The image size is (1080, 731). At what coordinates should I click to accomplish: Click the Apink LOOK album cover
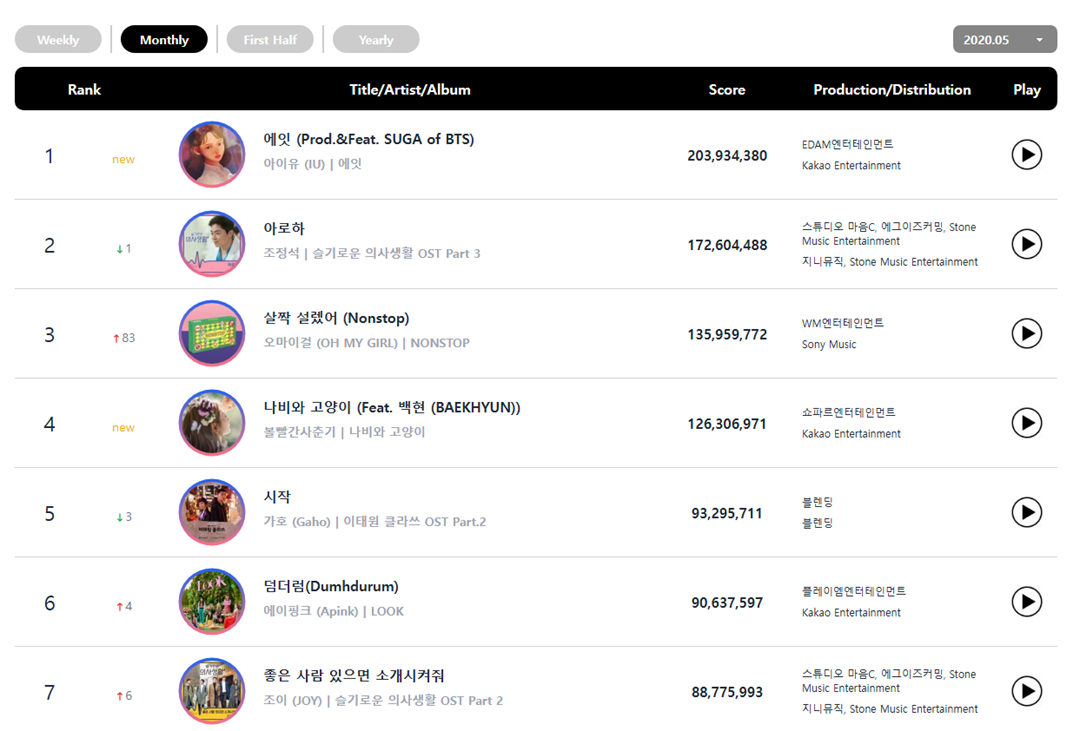(211, 601)
